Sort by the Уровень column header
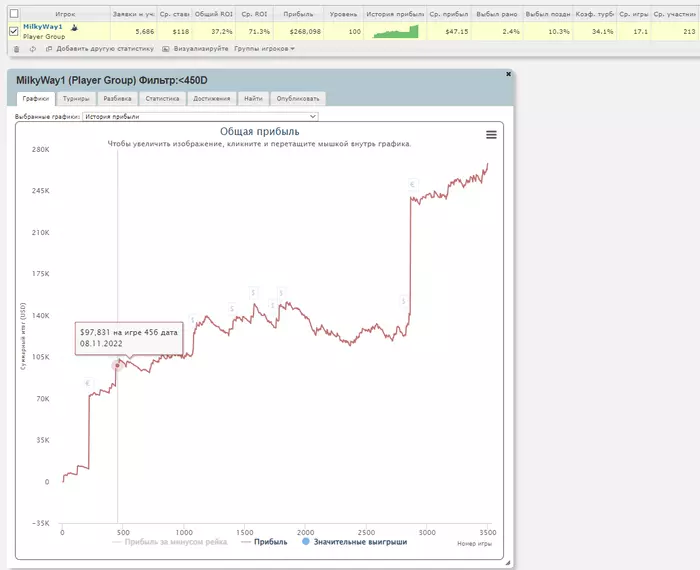Image resolution: width=700 pixels, height=570 pixels. pyautogui.click(x=343, y=14)
